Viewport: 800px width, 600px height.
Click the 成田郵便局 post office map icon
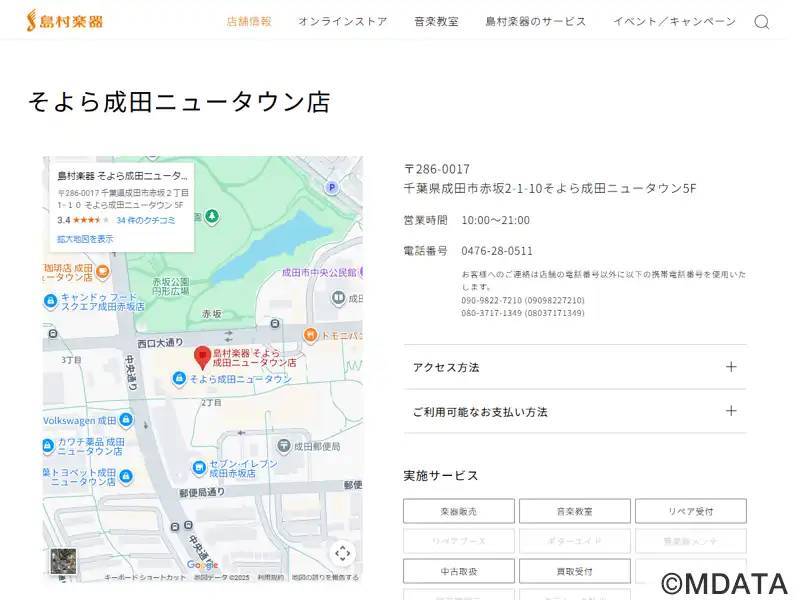click(x=285, y=445)
